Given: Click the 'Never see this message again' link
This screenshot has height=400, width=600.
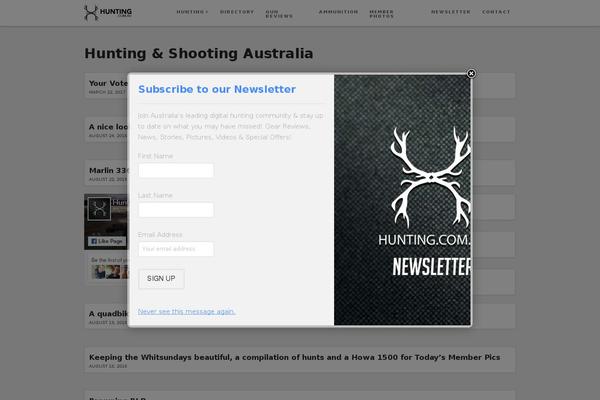Looking at the screenshot, I should click(x=186, y=312).
